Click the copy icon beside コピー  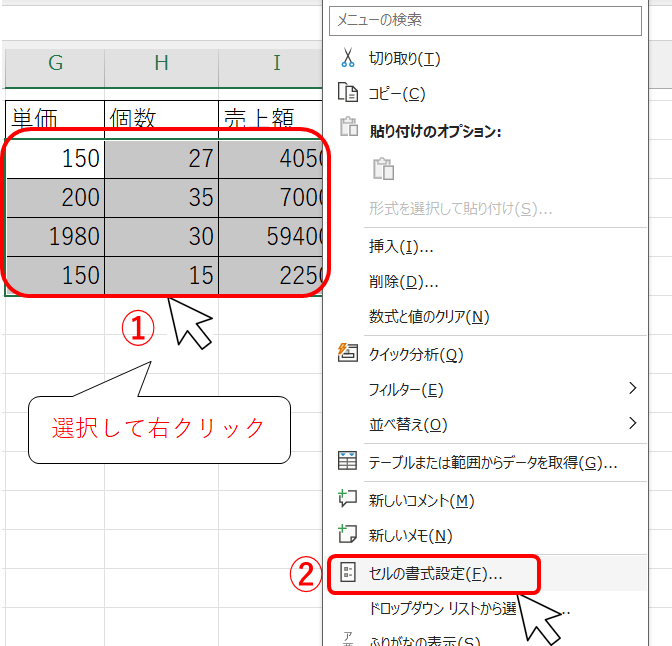(348, 93)
